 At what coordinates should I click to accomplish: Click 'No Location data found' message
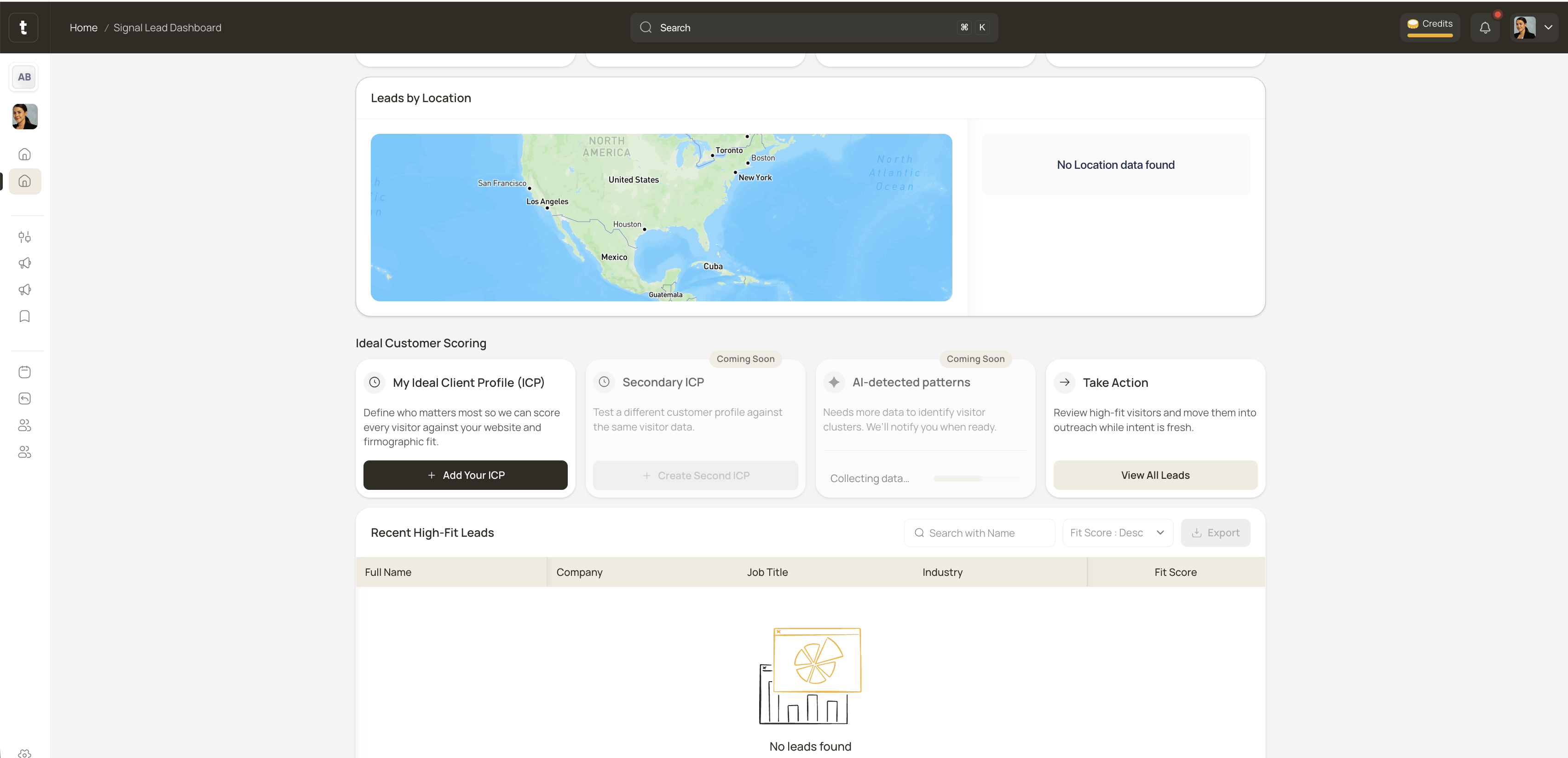point(1116,165)
